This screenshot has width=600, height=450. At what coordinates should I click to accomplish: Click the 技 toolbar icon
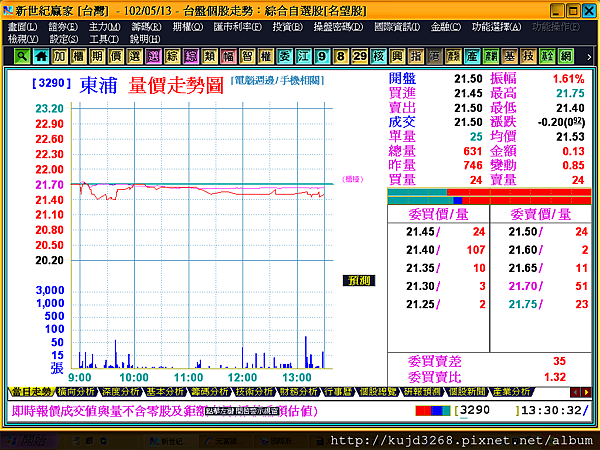pyautogui.click(x=528, y=56)
